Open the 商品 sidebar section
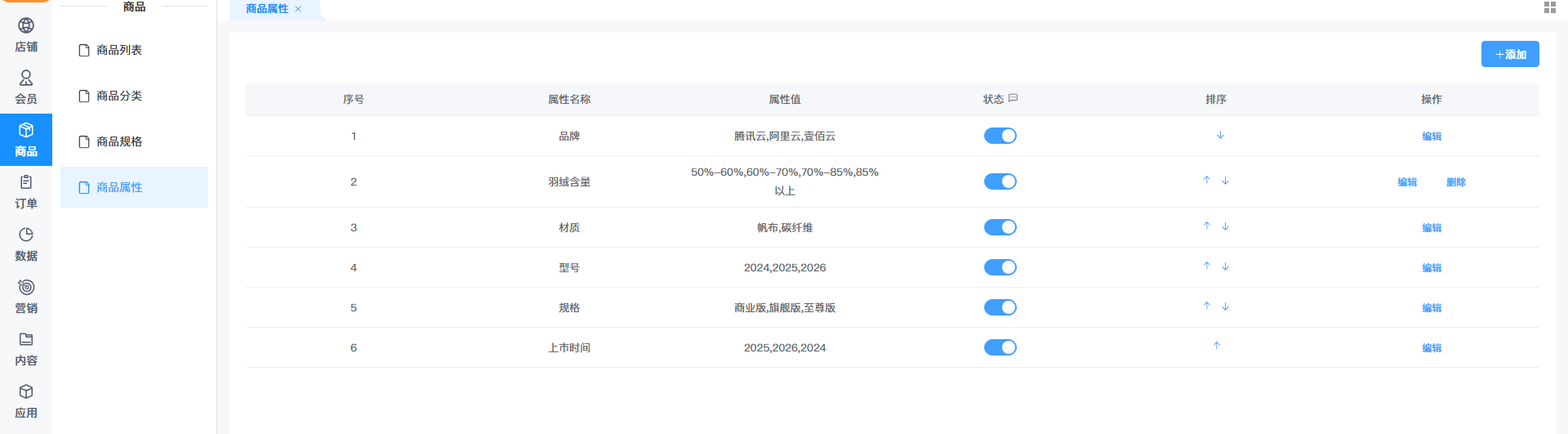 pos(26,140)
